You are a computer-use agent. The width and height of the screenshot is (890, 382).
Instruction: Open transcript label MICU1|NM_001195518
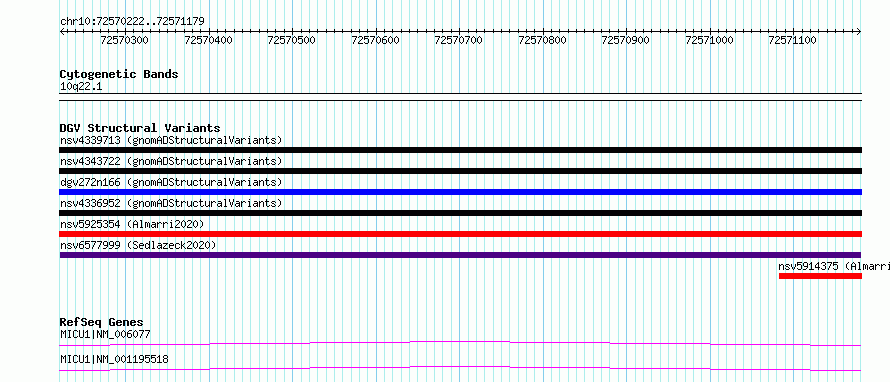pyautogui.click(x=114, y=359)
